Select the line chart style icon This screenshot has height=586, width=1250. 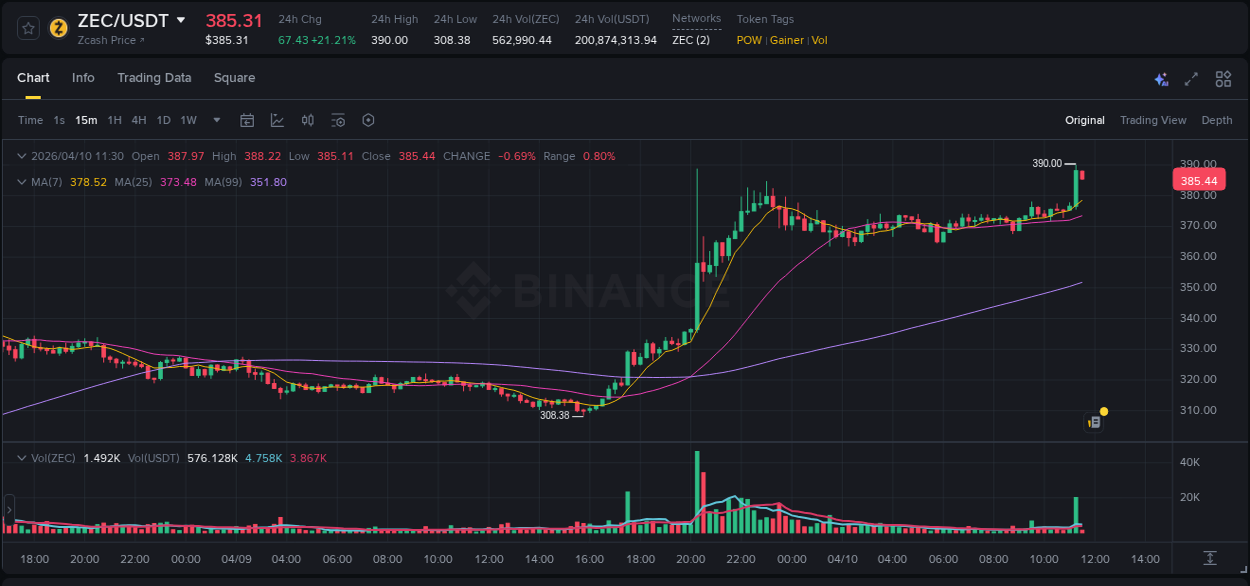277,120
